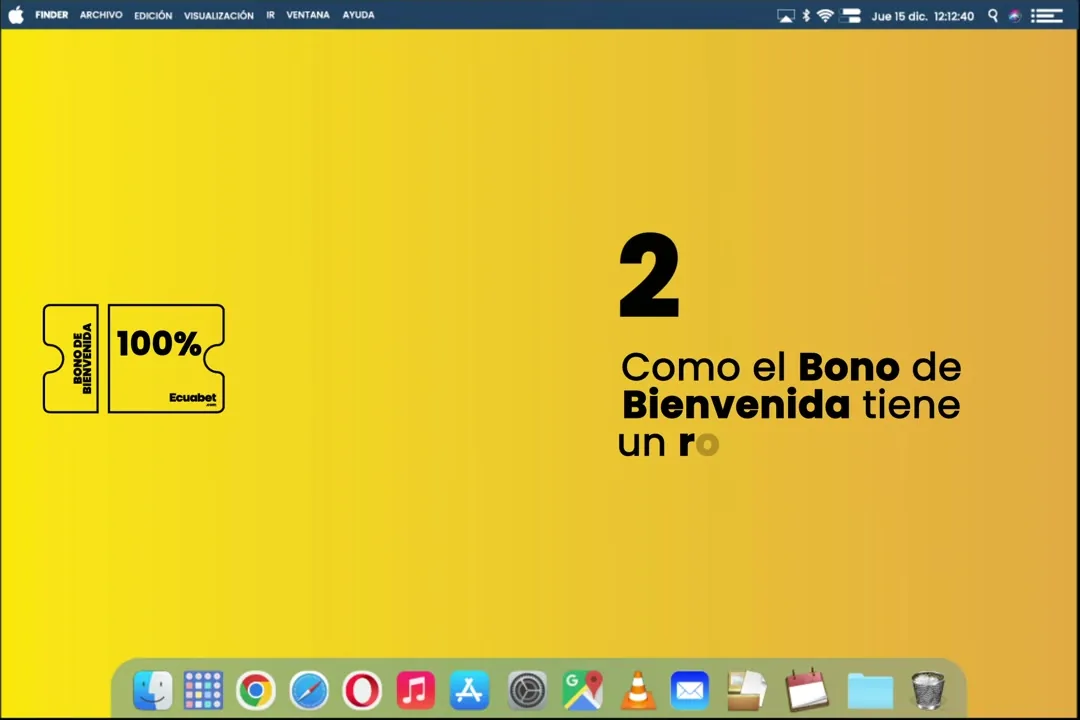Launch Google Chrome from the dock

tap(256, 690)
